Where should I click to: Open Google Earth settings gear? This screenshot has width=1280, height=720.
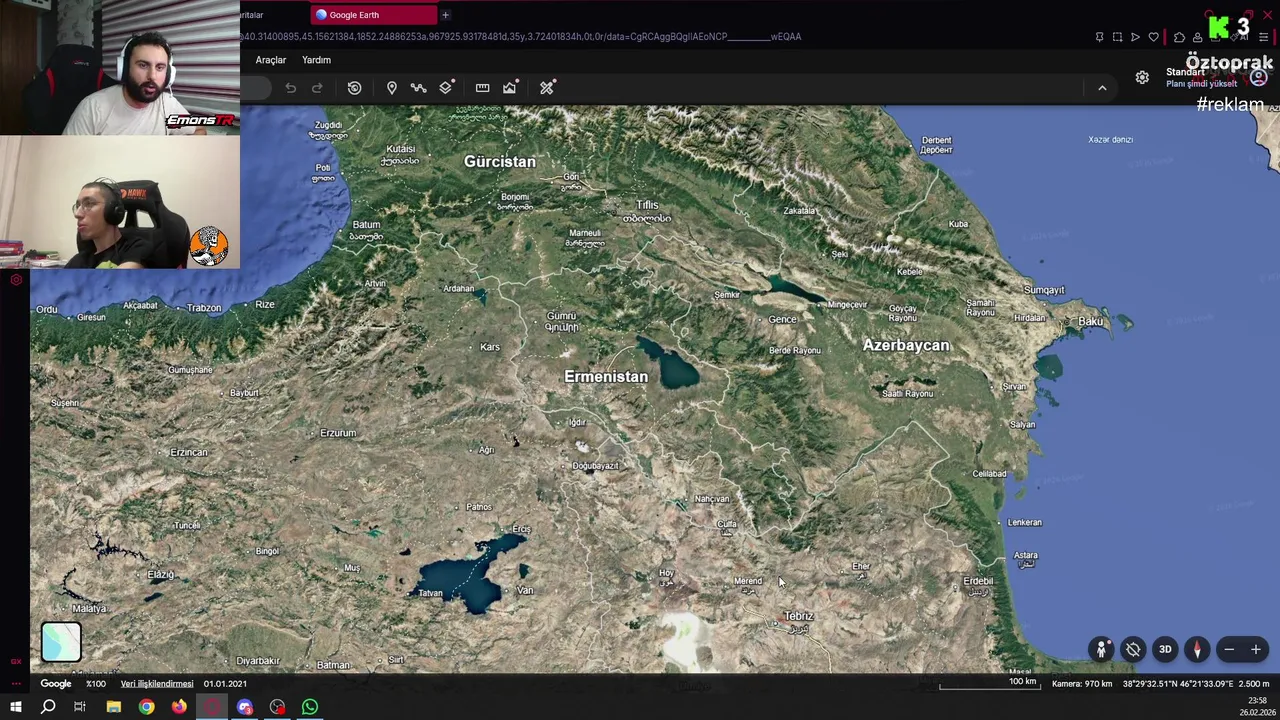click(1142, 77)
